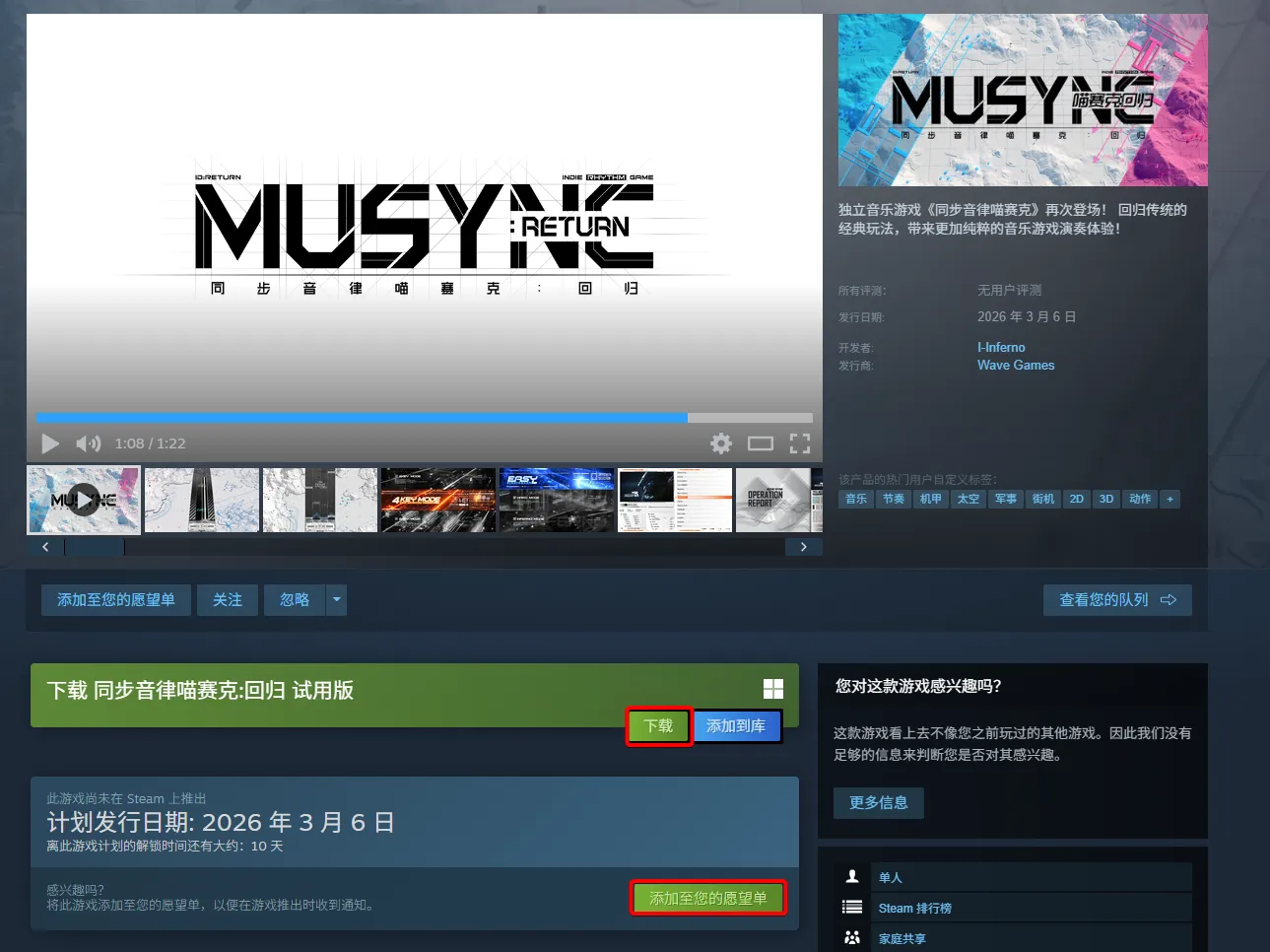The height and width of the screenshot is (952, 1270).
Task: Enter fullscreen with the corner-brackets icon
Action: coord(800,443)
